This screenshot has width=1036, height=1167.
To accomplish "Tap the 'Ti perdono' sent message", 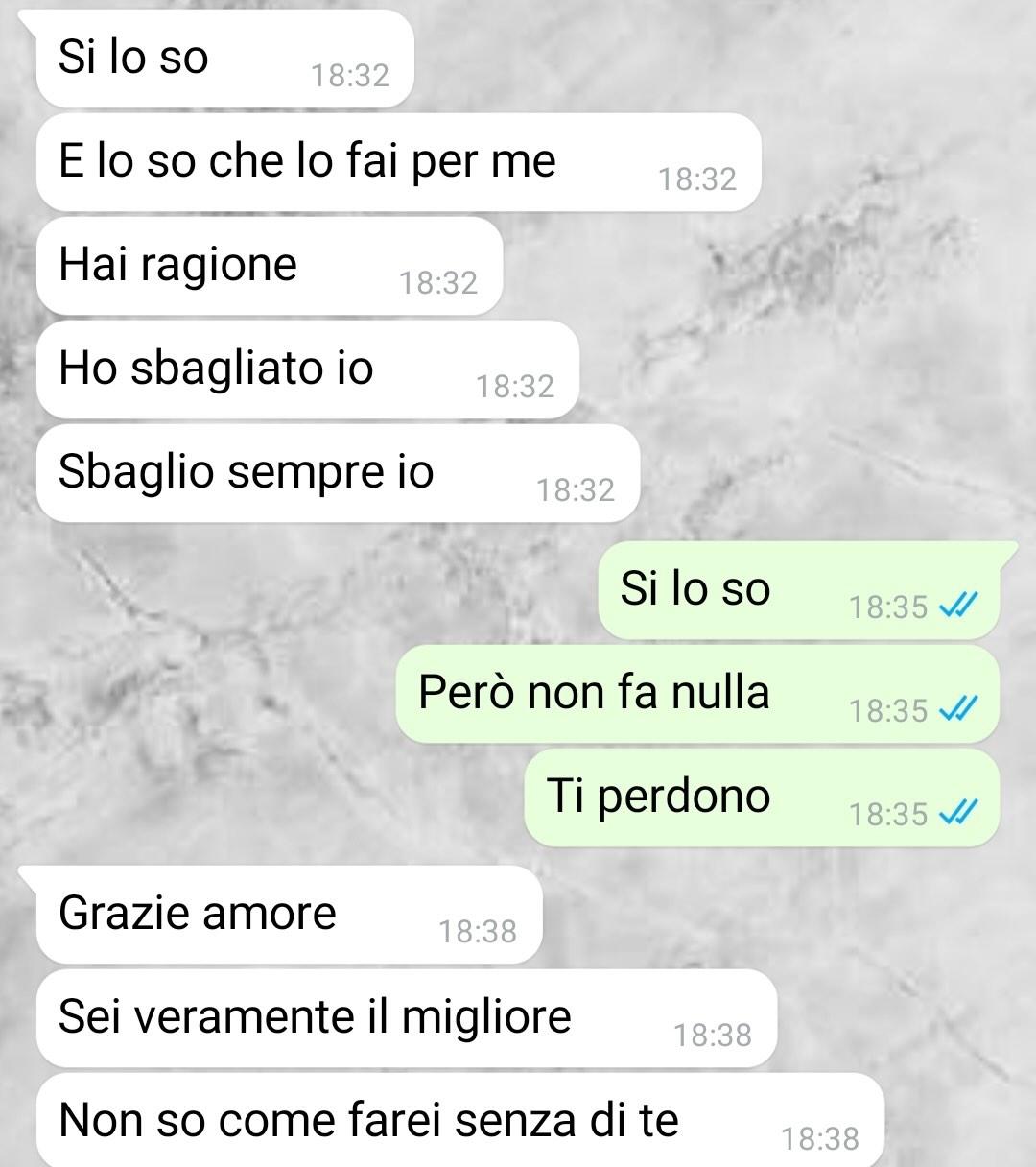I will click(762, 798).
